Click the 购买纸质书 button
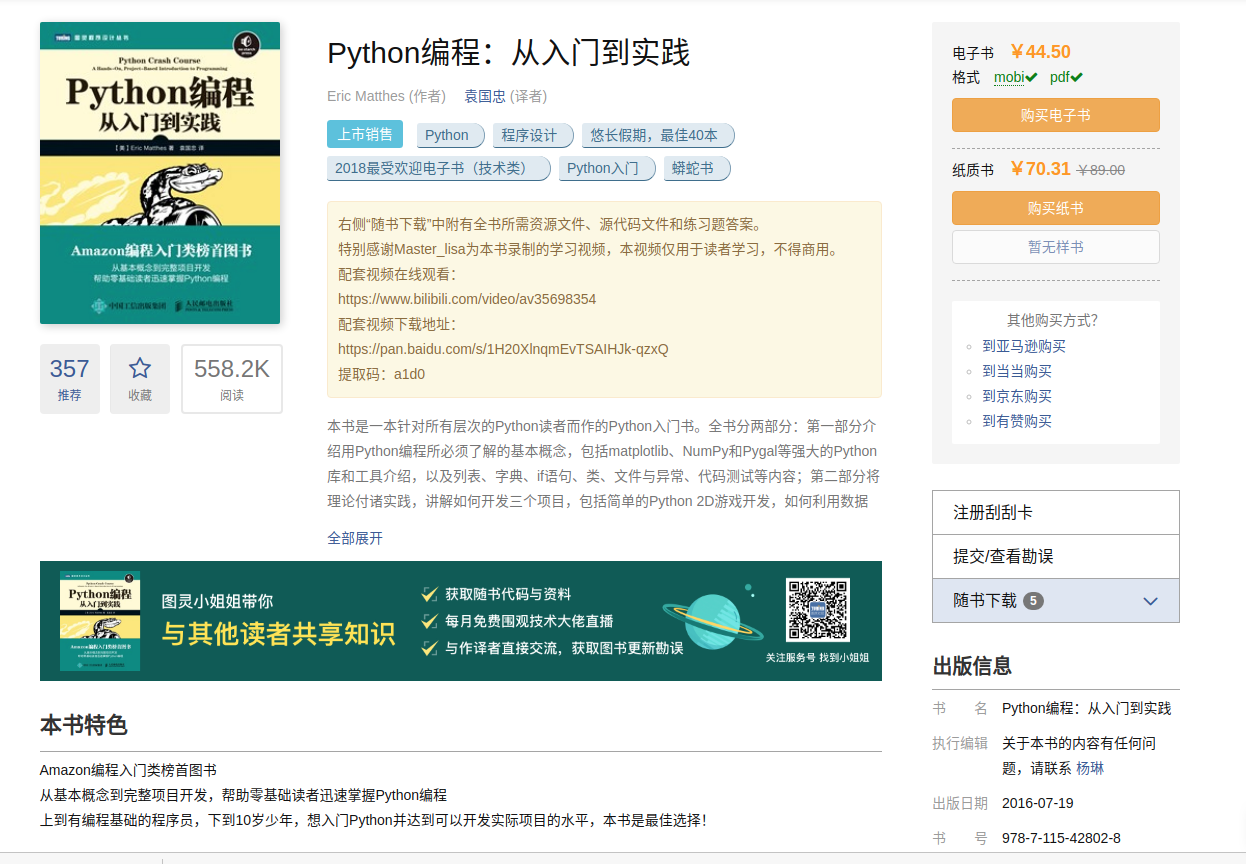This screenshot has width=1246, height=864. click(x=1055, y=208)
